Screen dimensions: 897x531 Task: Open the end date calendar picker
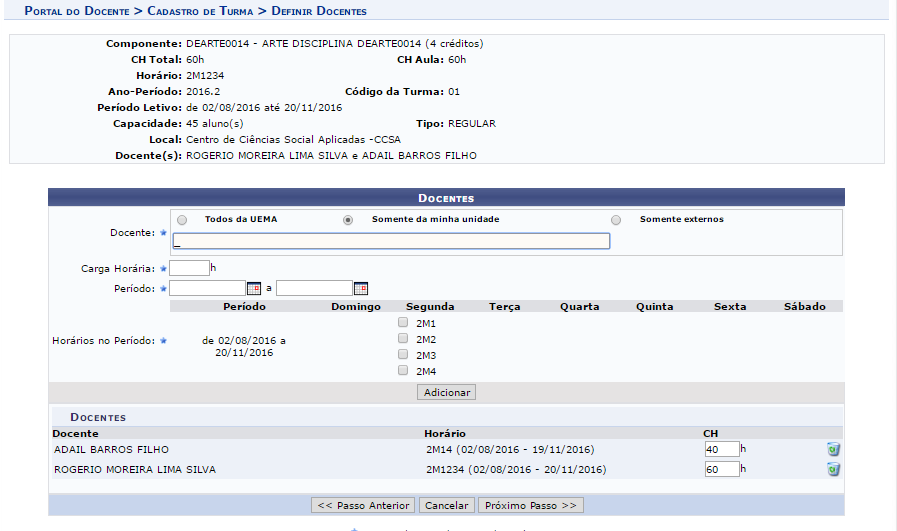(x=361, y=288)
